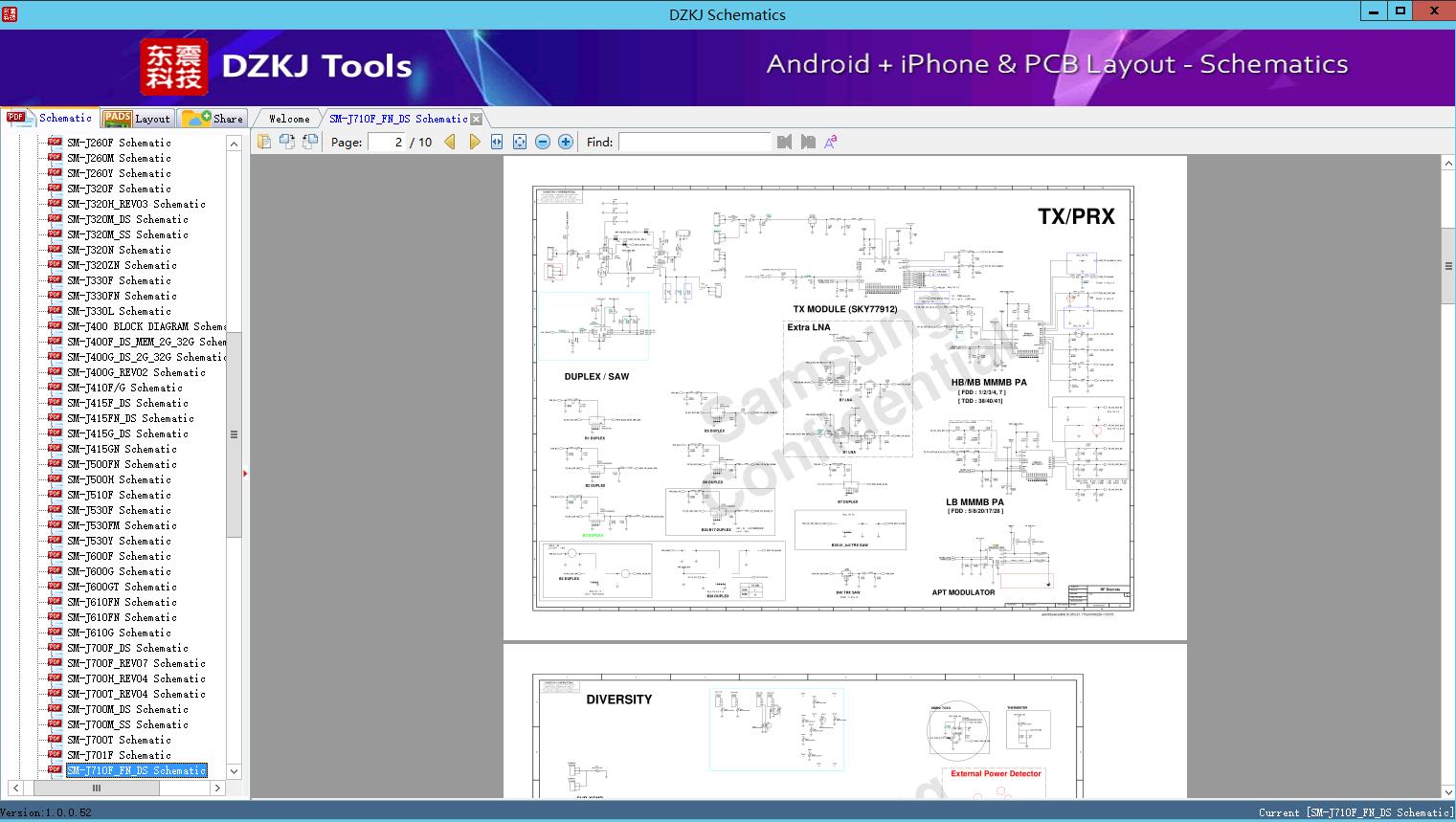Select SM-J330FN Schematic entry
This screenshot has height=822, width=1456.
[122, 296]
